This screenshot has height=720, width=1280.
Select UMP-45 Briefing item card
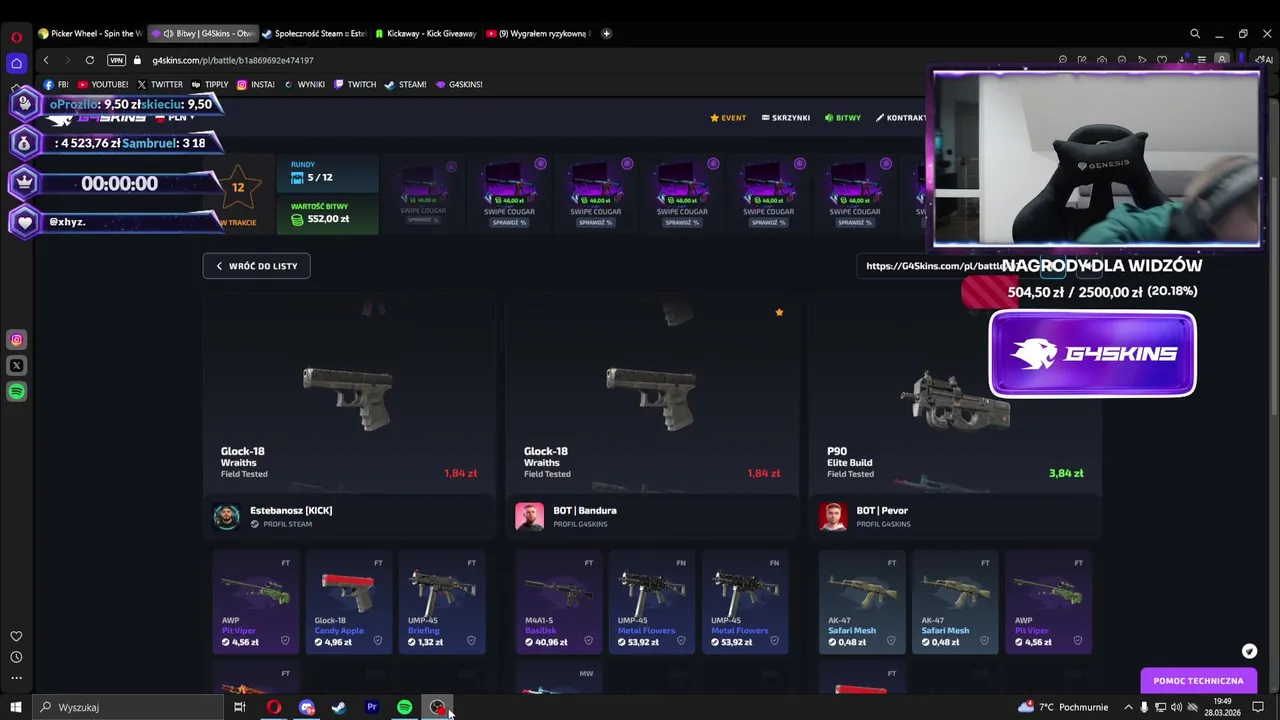[442, 602]
